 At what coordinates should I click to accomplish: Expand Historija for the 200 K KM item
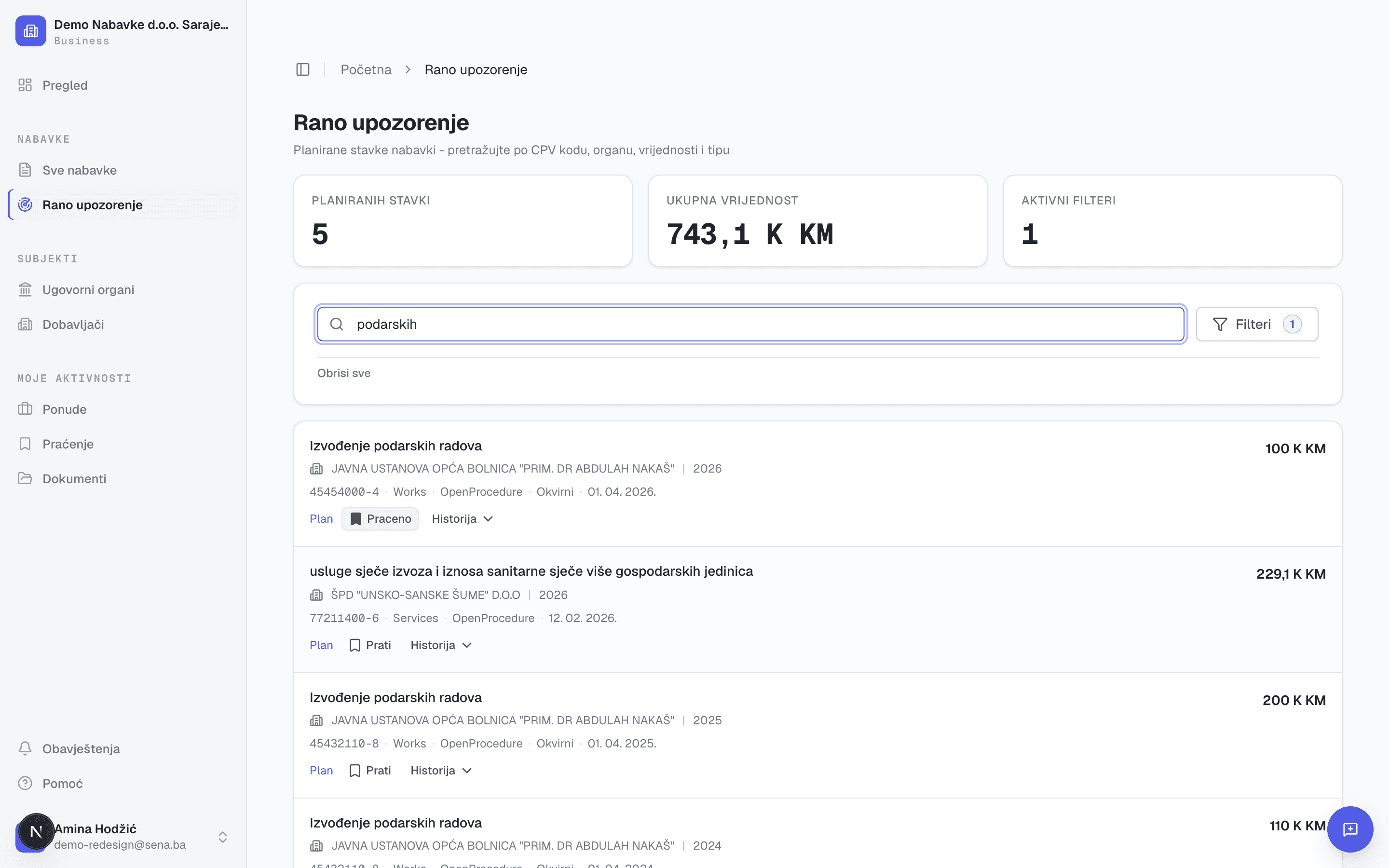(x=441, y=771)
